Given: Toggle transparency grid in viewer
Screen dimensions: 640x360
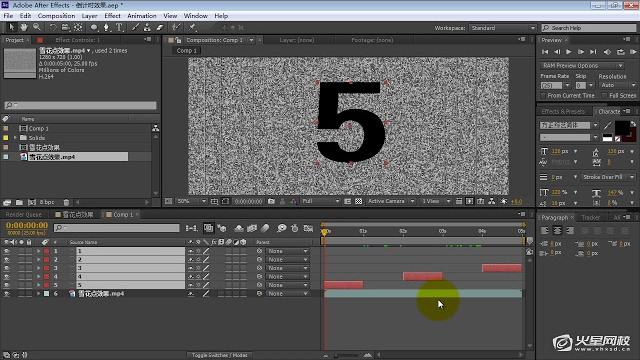Looking at the screenshot, I should pos(358,201).
